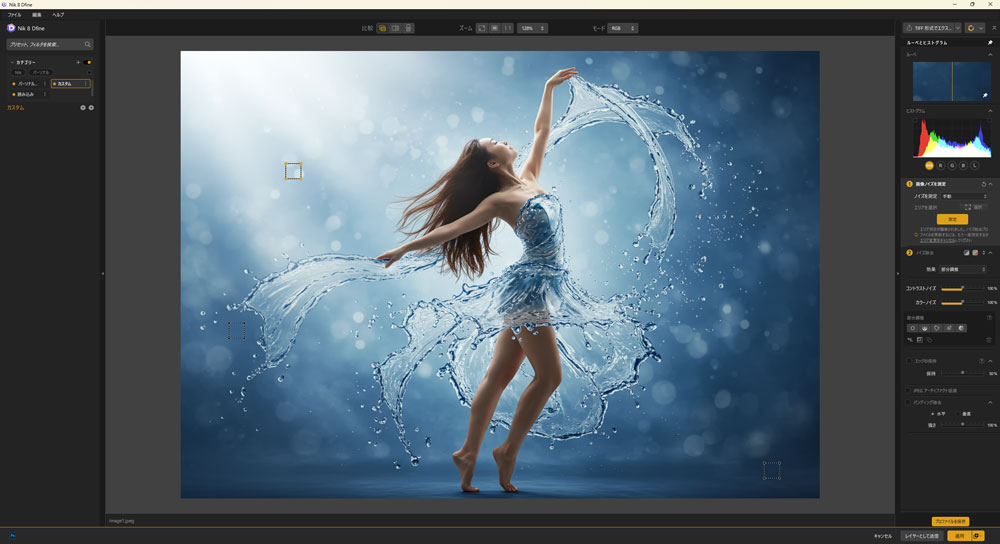The image size is (1000, 544).
Task: Adjust the コントラストノイズ slider
Action: click(x=962, y=288)
